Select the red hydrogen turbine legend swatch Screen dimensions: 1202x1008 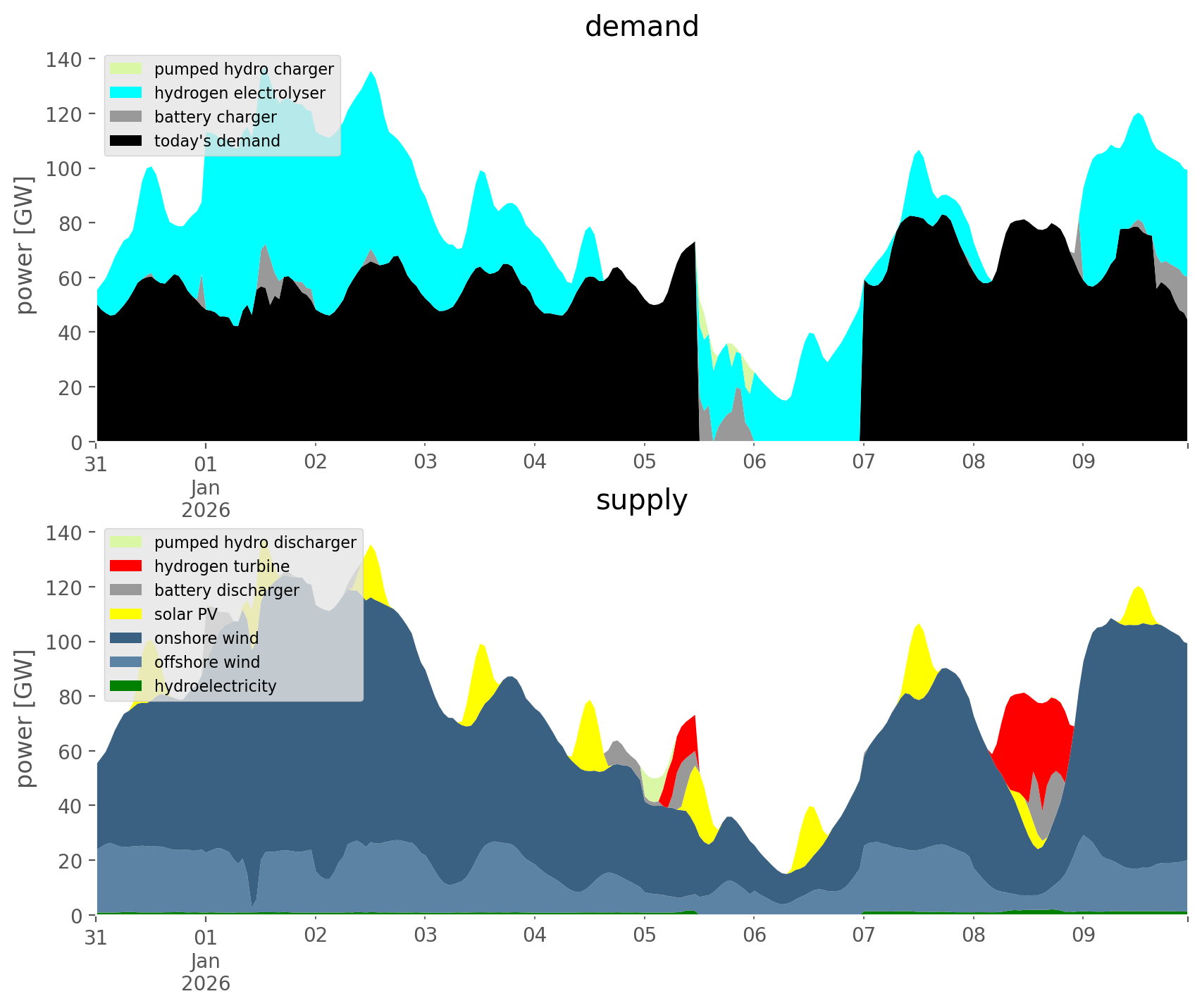tap(126, 566)
